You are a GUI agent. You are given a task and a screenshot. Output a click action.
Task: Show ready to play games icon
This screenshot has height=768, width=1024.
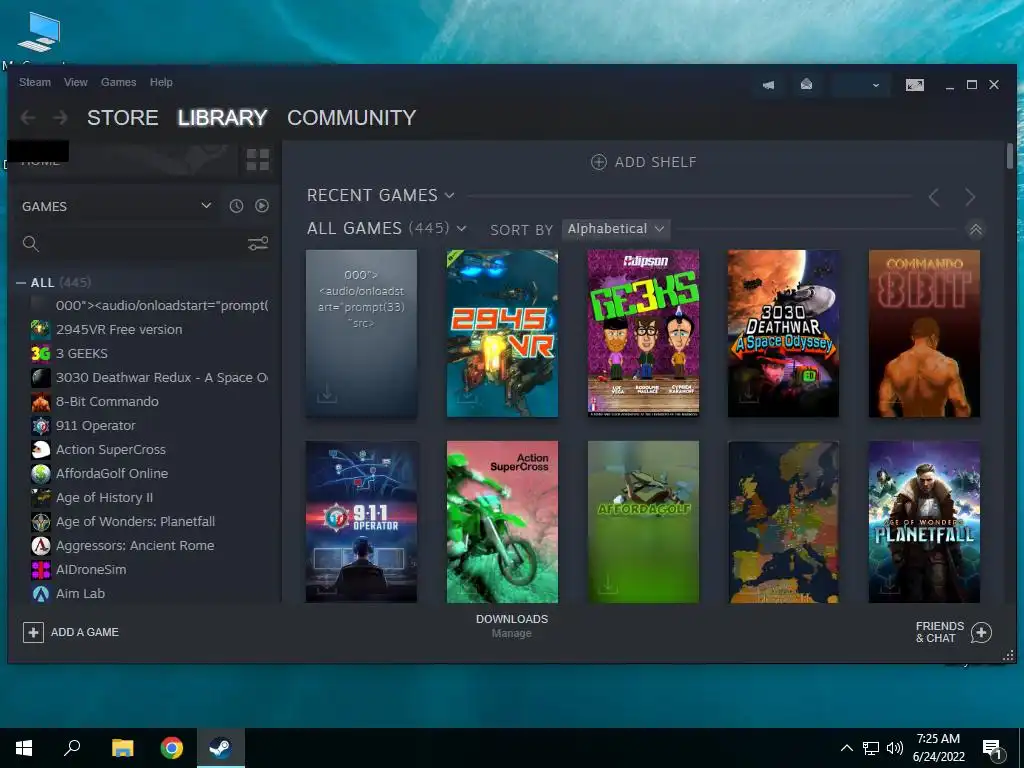click(262, 206)
